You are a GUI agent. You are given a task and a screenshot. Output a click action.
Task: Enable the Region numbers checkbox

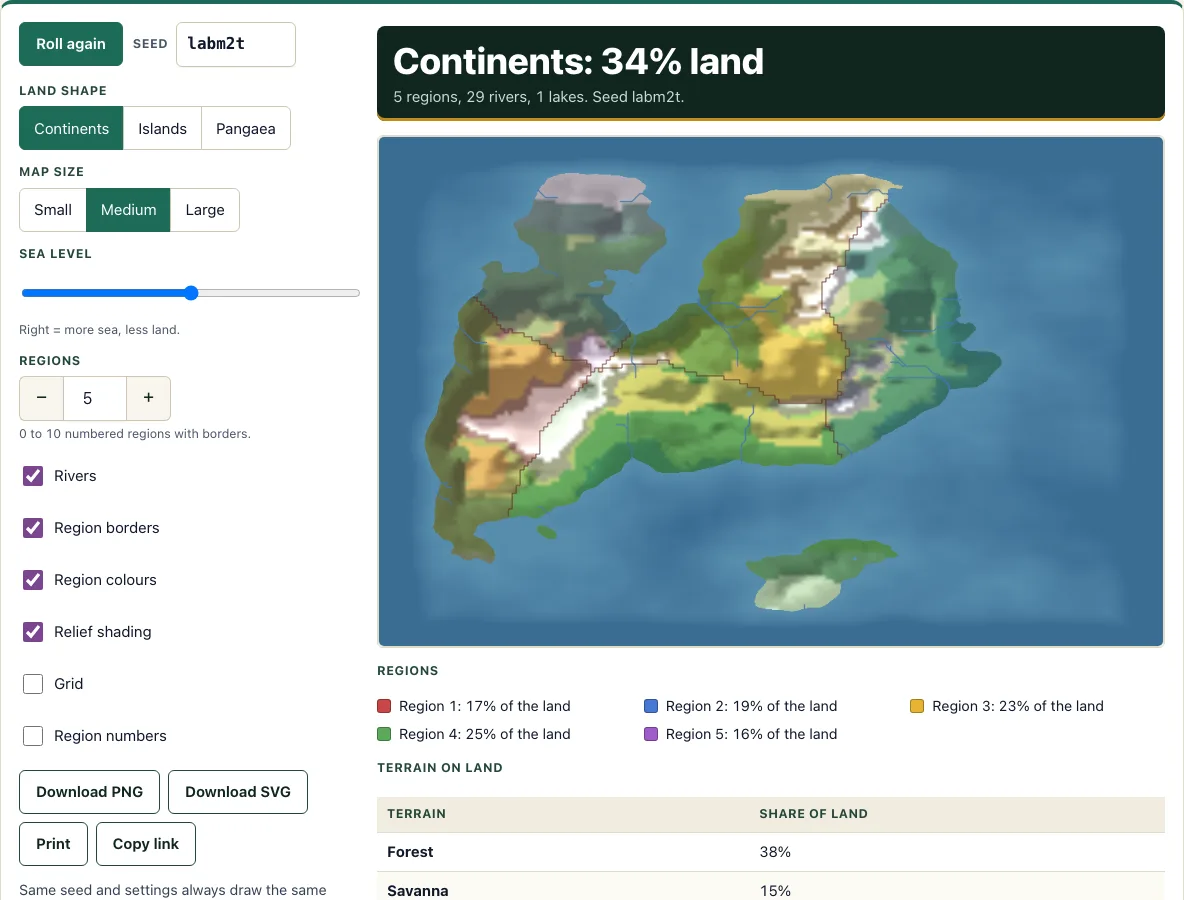pyautogui.click(x=33, y=736)
